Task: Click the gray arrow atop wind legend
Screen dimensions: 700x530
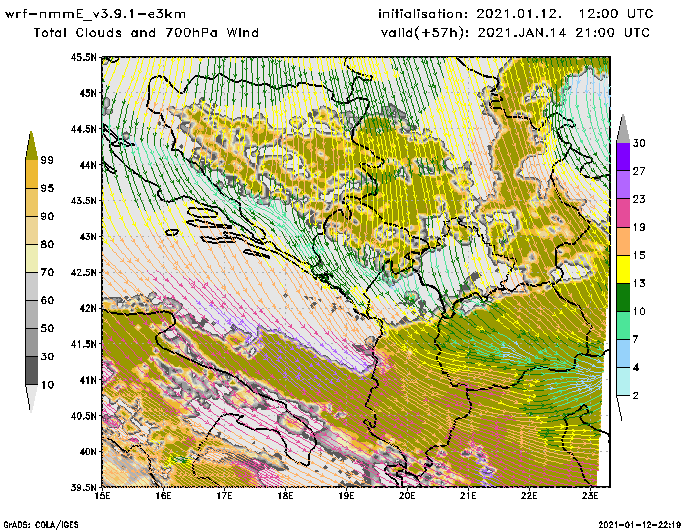Action: [623, 129]
